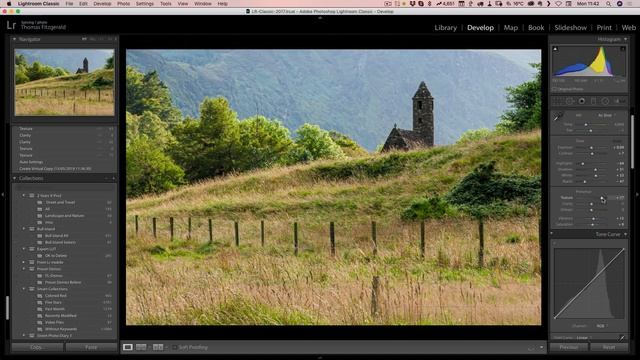Select the Radial Filter tool icon
Viewport: 640px width, 360px height.
[605, 101]
